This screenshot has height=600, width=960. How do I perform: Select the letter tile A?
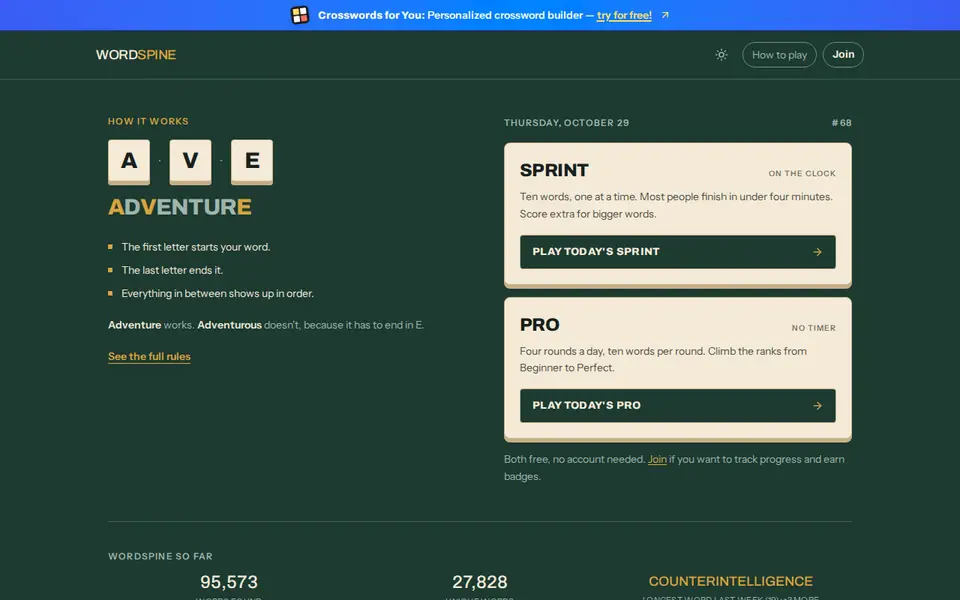click(x=129, y=162)
